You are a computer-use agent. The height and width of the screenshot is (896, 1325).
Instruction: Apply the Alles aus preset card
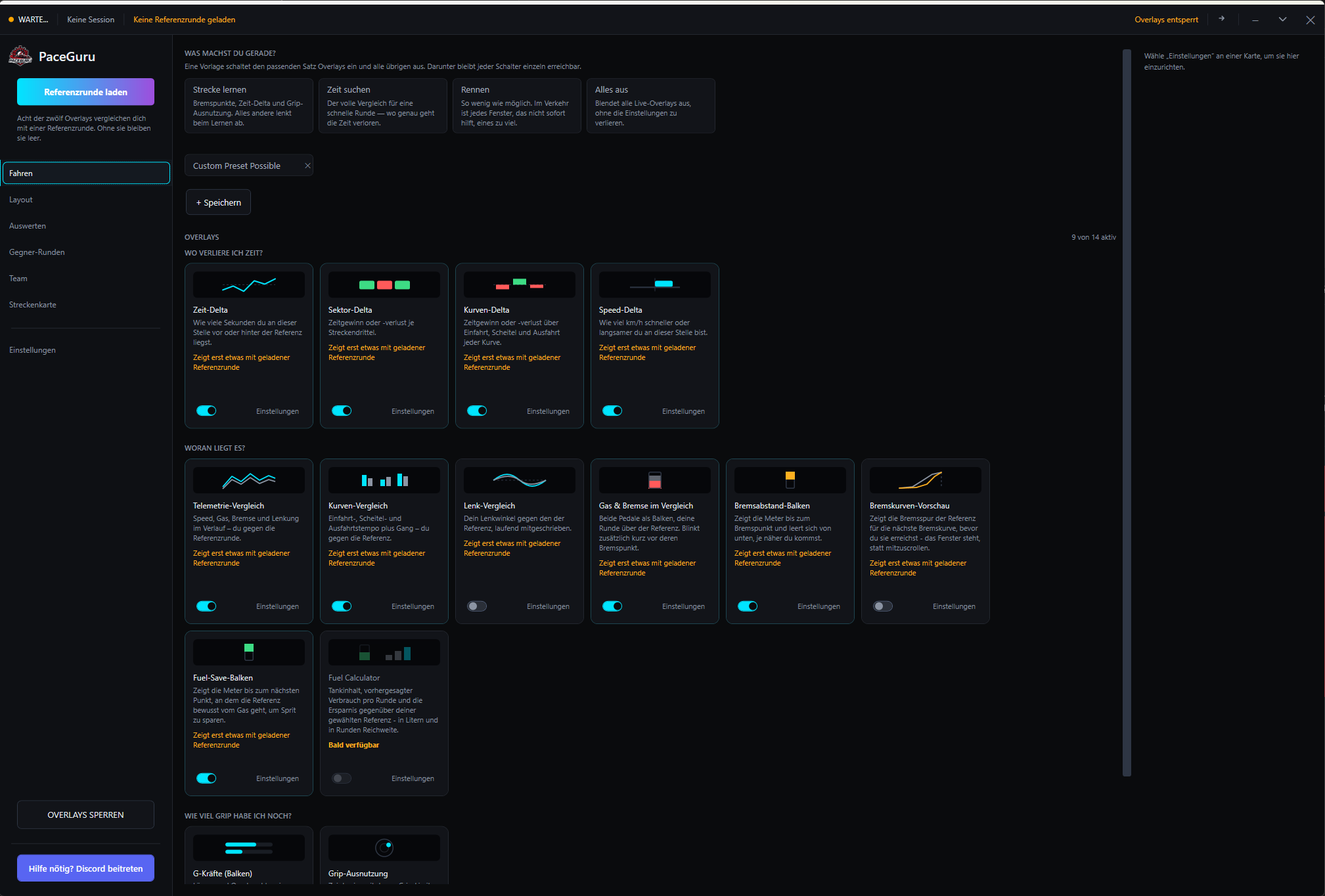pyautogui.click(x=651, y=106)
